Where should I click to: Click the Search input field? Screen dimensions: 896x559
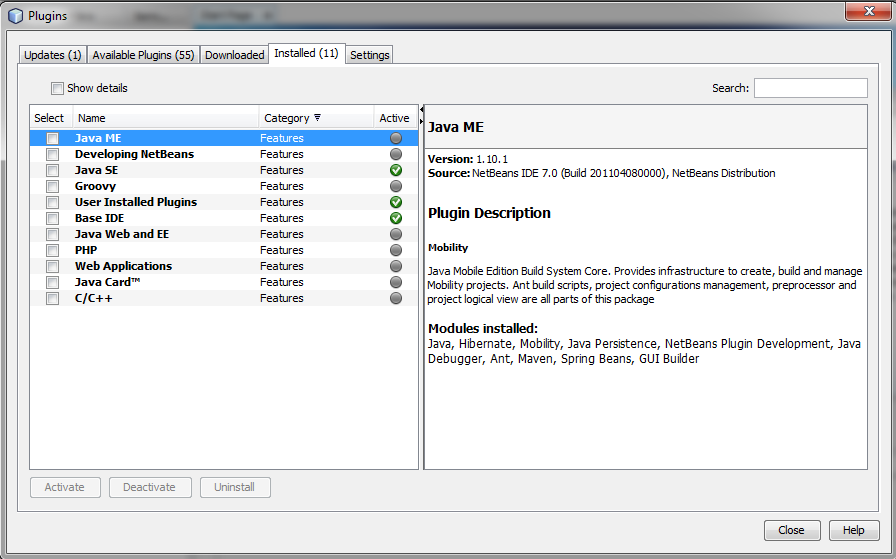[x=810, y=88]
